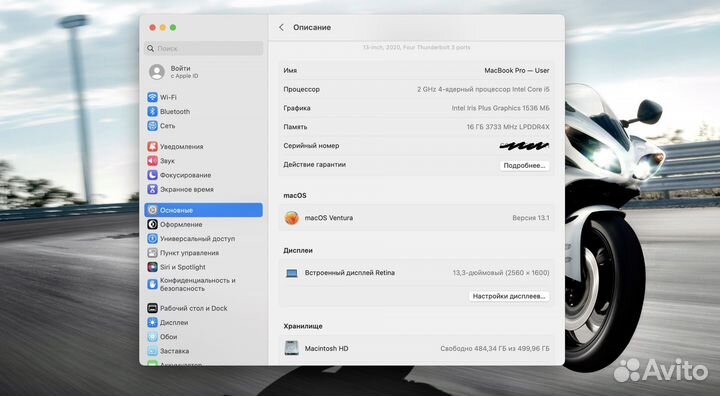The image size is (720, 396).
Task: Click the yellow minimize window button
Action: (163, 28)
